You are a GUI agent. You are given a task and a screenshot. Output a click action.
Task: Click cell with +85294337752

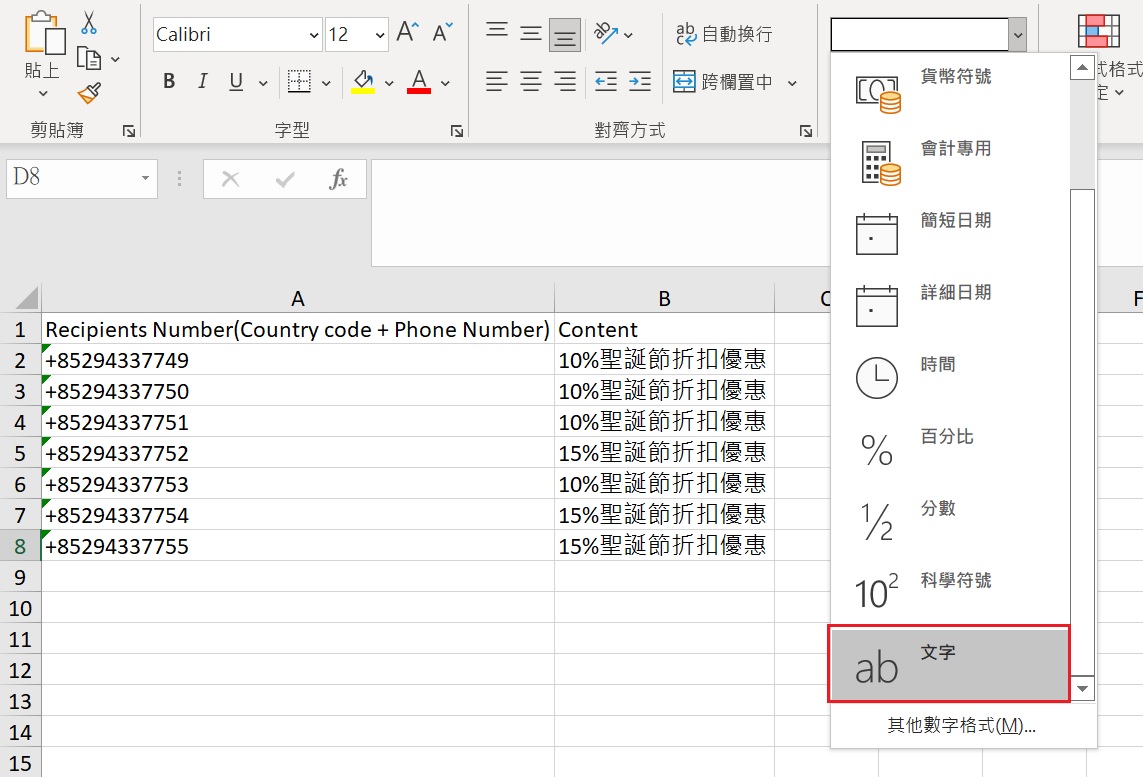pos(297,453)
